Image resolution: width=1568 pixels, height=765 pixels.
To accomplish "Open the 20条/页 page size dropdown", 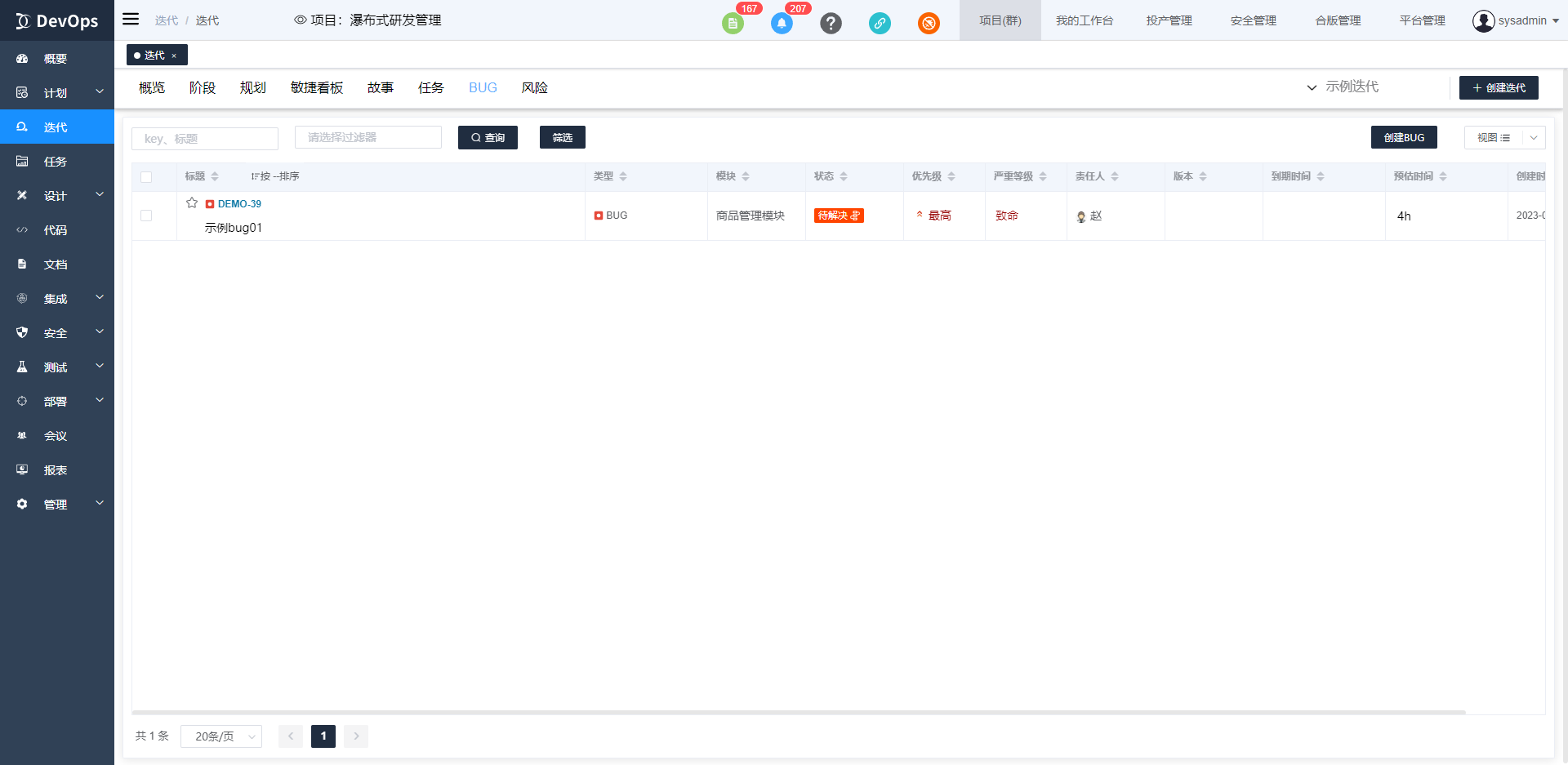I will [x=221, y=736].
